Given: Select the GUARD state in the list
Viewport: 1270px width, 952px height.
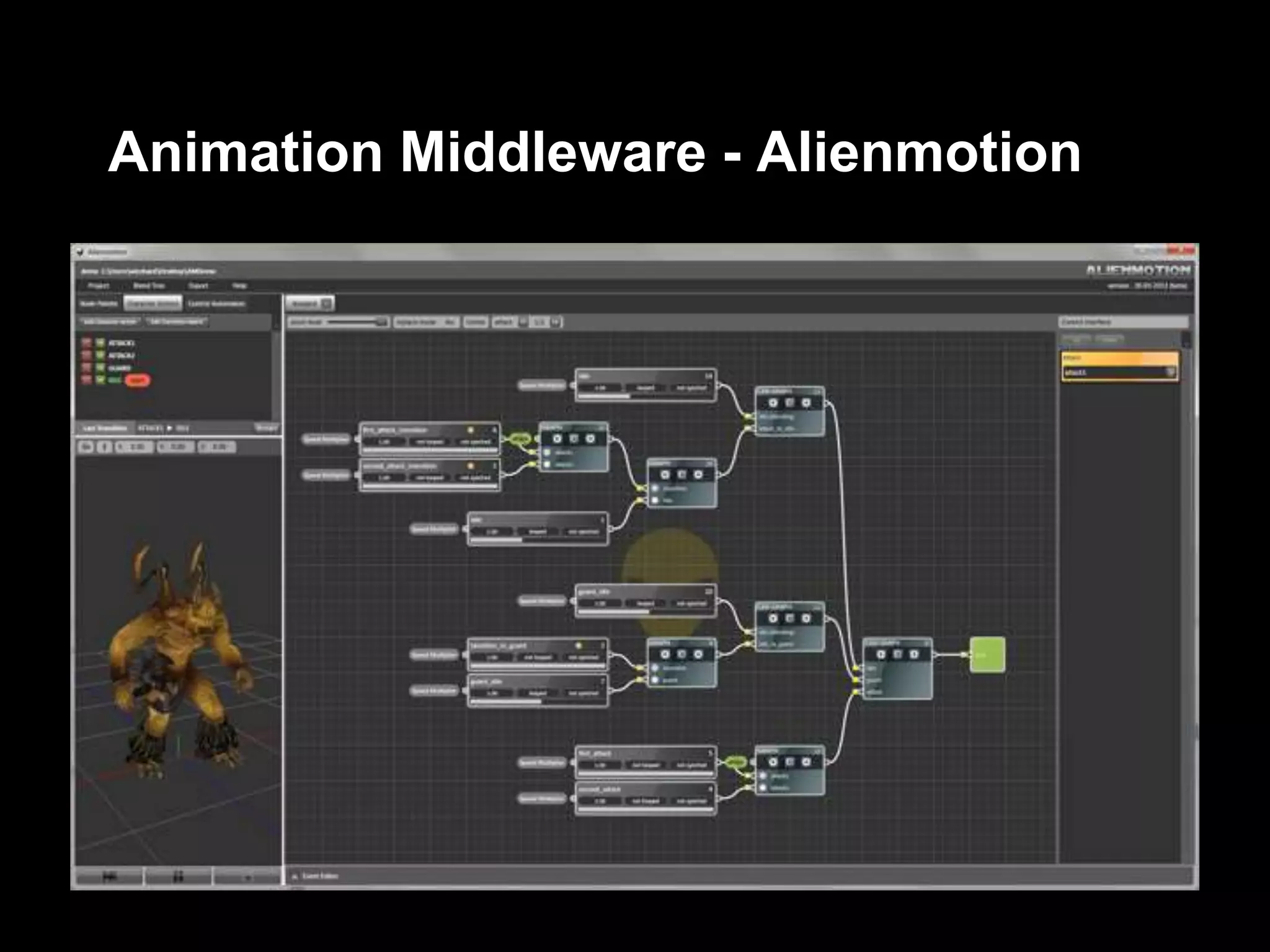Looking at the screenshot, I should (120, 368).
